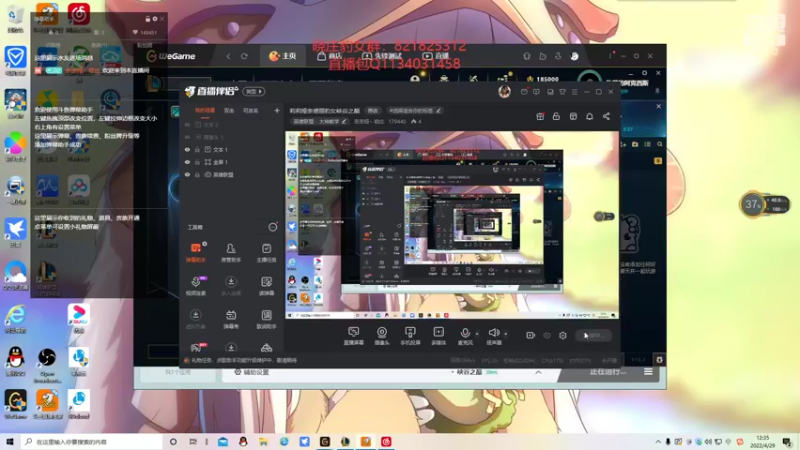Open the 歌词助手 tool

pyautogui.click(x=266, y=319)
